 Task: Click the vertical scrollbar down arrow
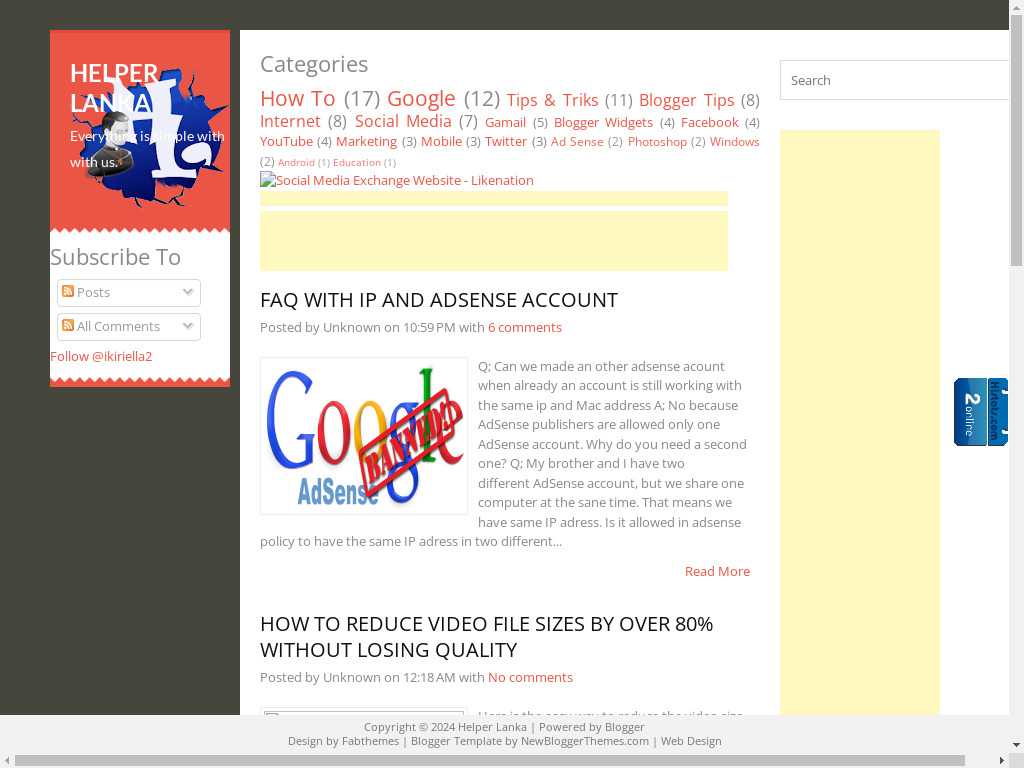(1016, 745)
